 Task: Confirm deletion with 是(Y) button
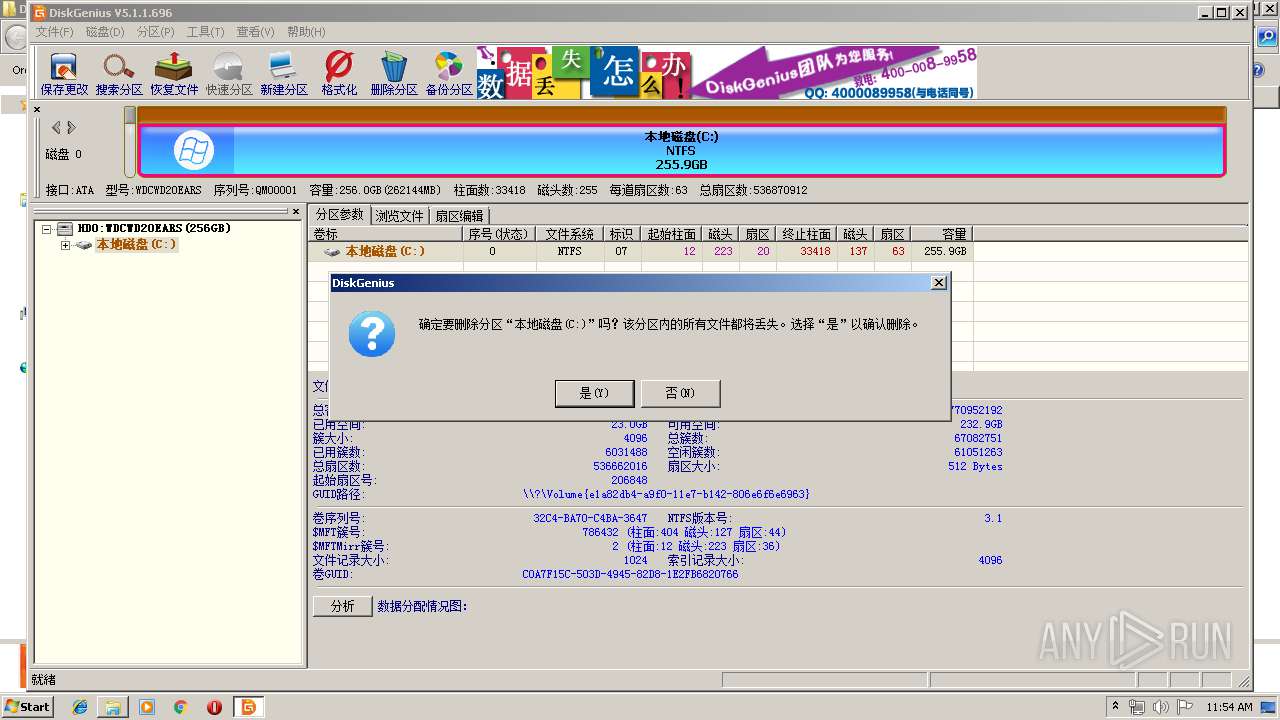coord(594,393)
